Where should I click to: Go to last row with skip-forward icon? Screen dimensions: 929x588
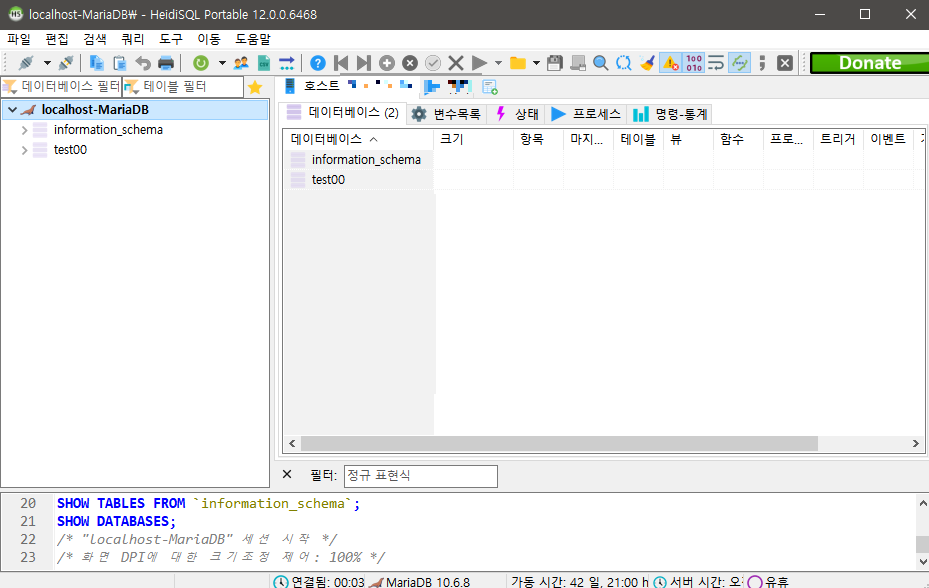(364, 63)
